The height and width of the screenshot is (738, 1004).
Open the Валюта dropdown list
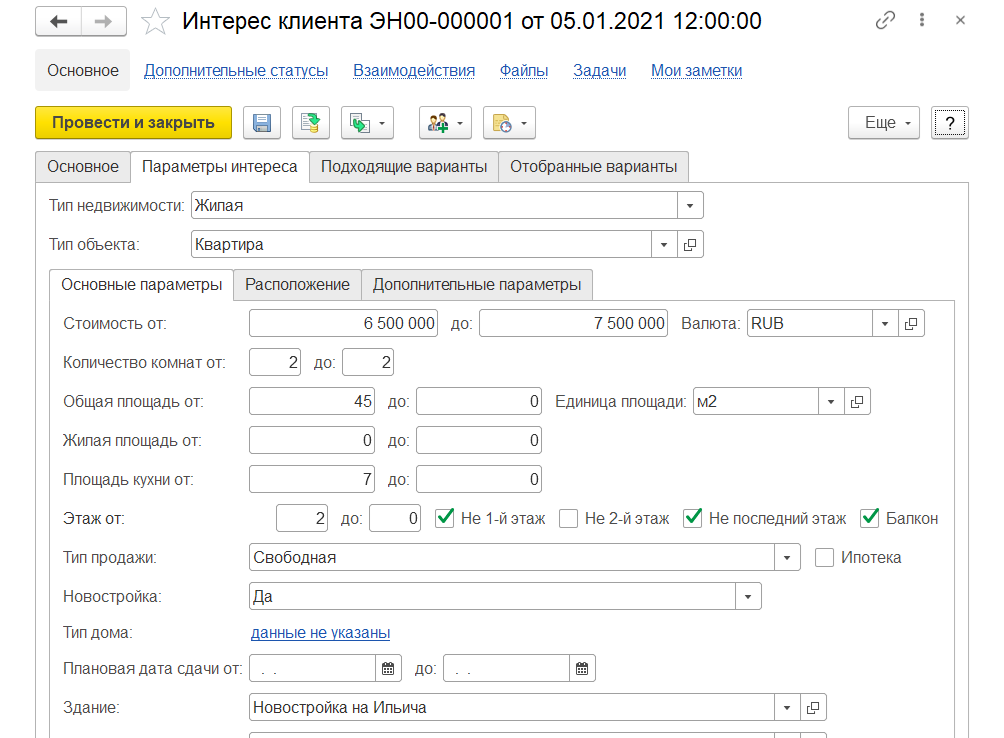pos(885,324)
